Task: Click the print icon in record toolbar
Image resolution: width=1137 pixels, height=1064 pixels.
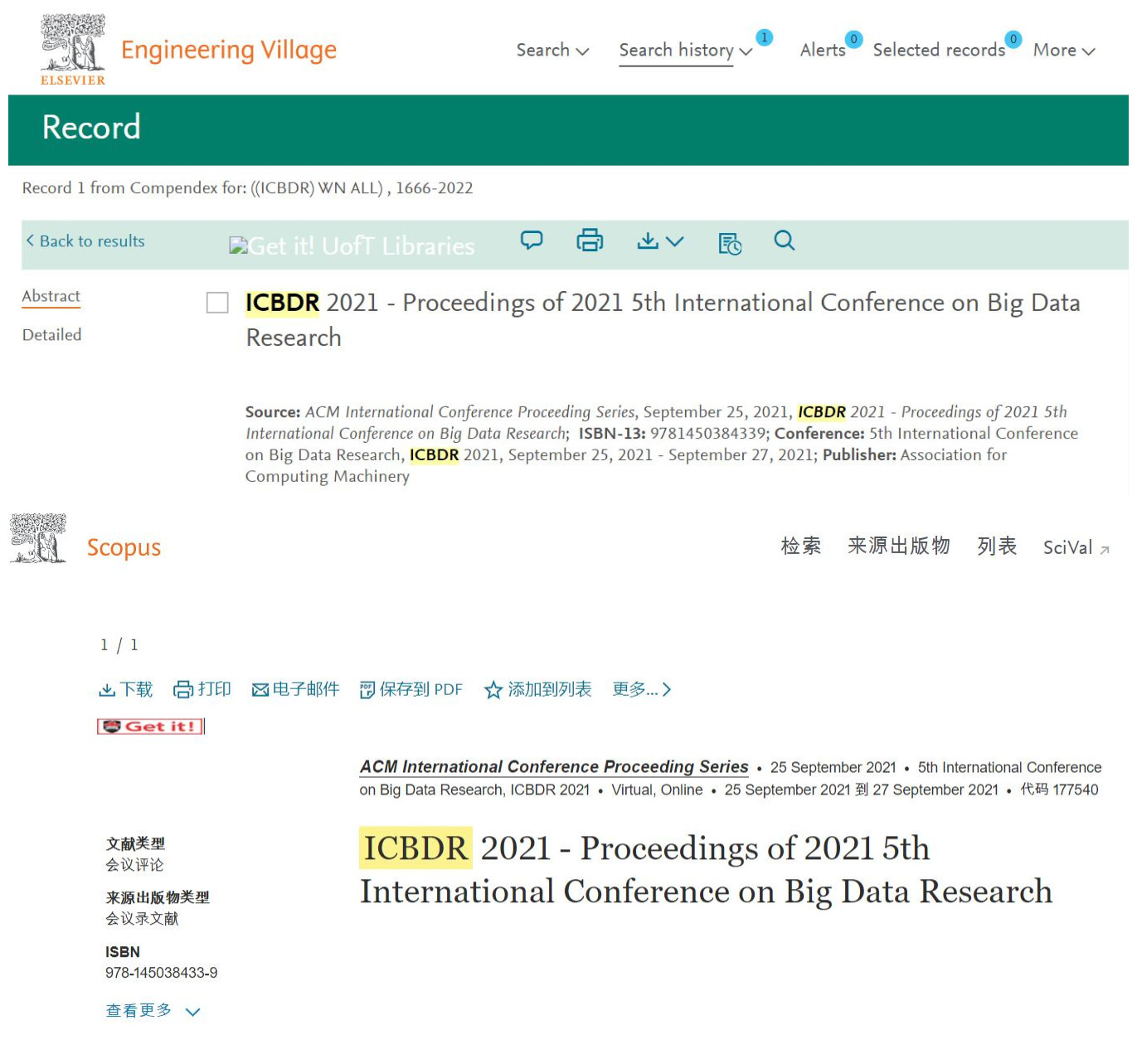Action: tap(590, 240)
